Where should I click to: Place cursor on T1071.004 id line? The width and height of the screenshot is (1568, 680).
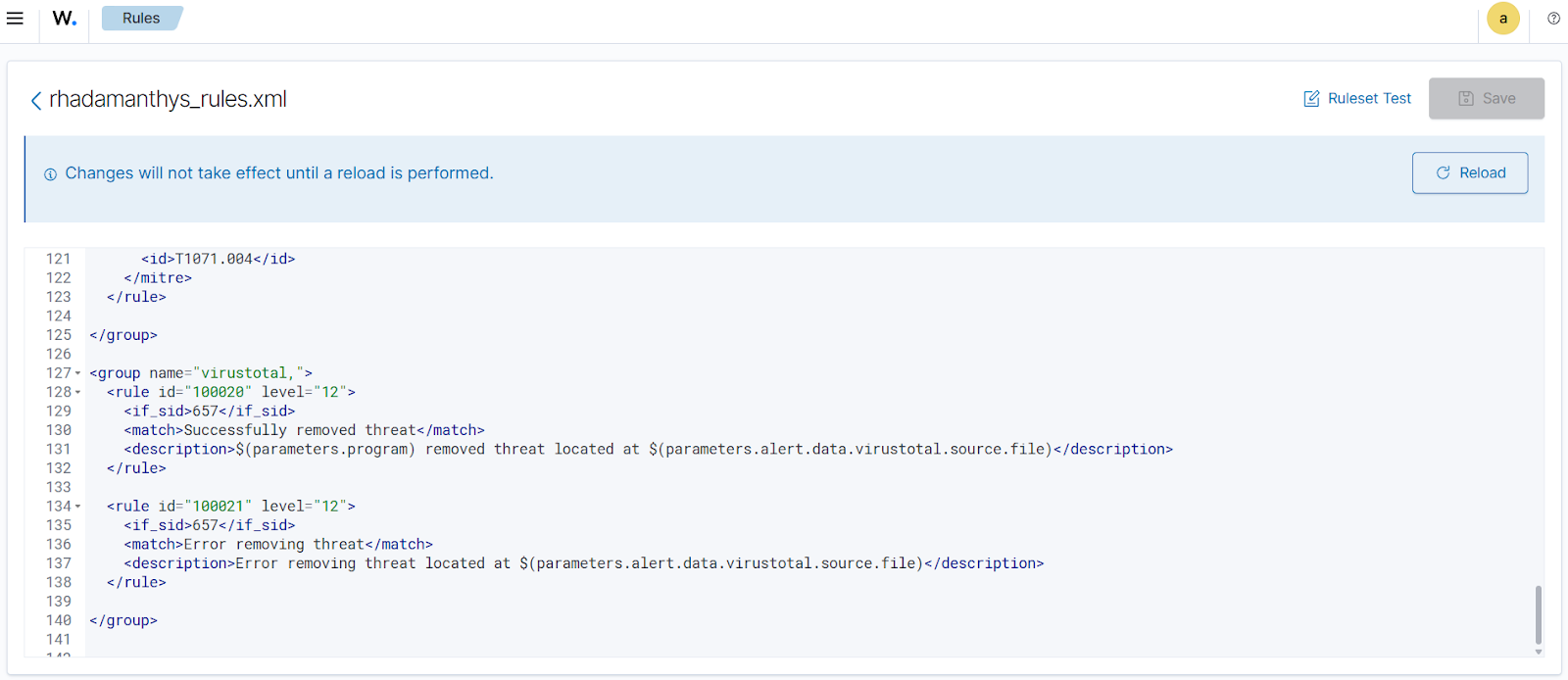click(218, 259)
